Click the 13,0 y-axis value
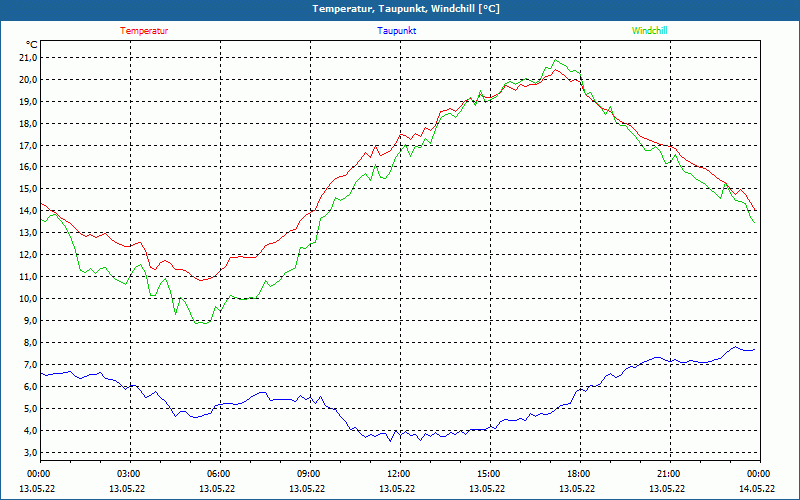Screen dimensions: 800x500 29,233
